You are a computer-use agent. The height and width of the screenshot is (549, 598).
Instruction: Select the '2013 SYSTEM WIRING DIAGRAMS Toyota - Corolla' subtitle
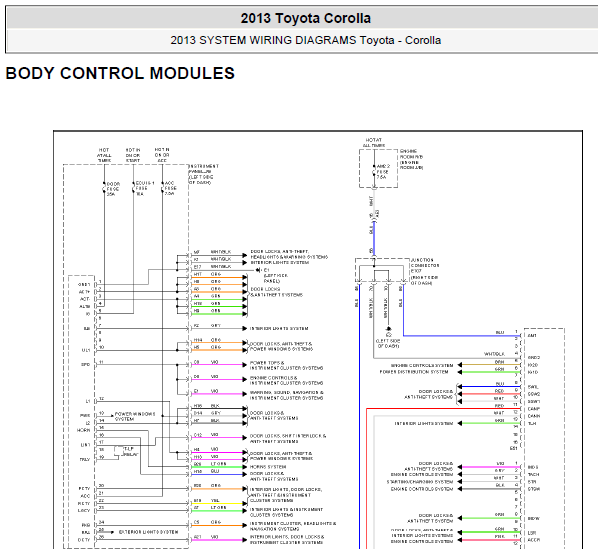305,40
